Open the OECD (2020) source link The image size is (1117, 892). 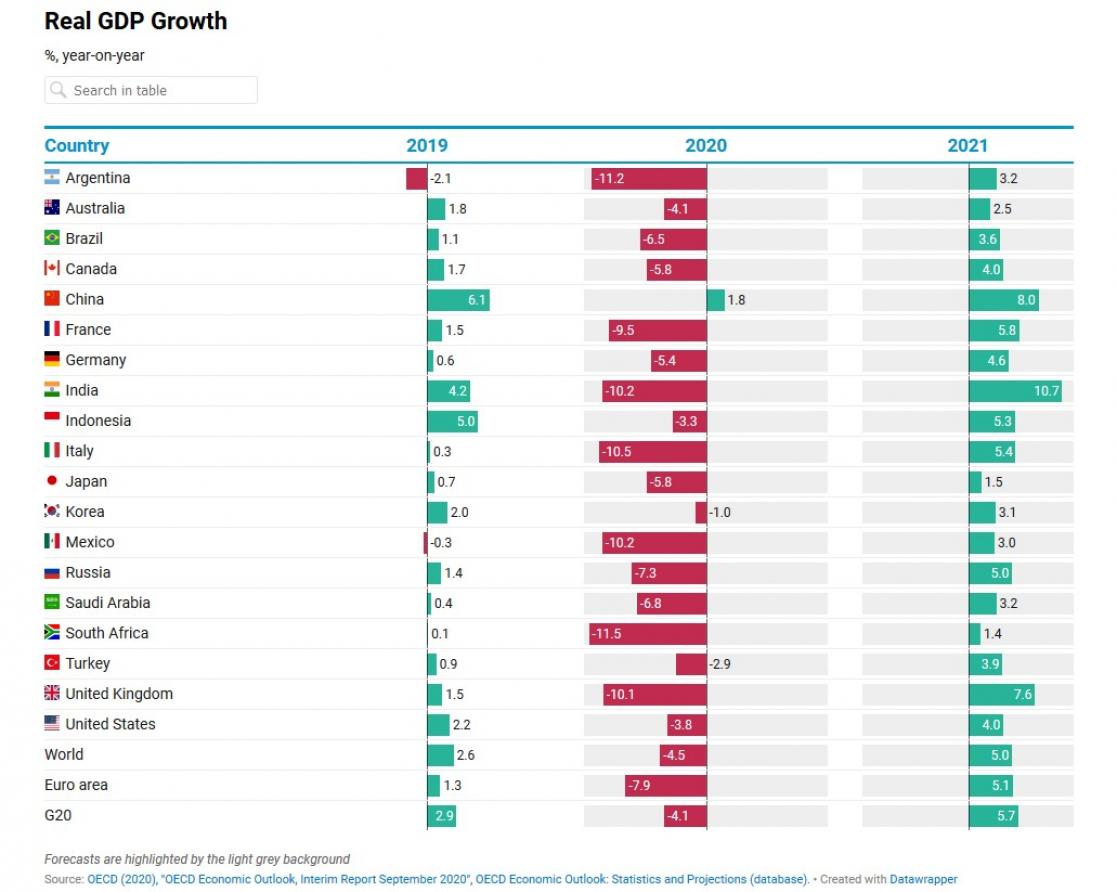coord(119,880)
